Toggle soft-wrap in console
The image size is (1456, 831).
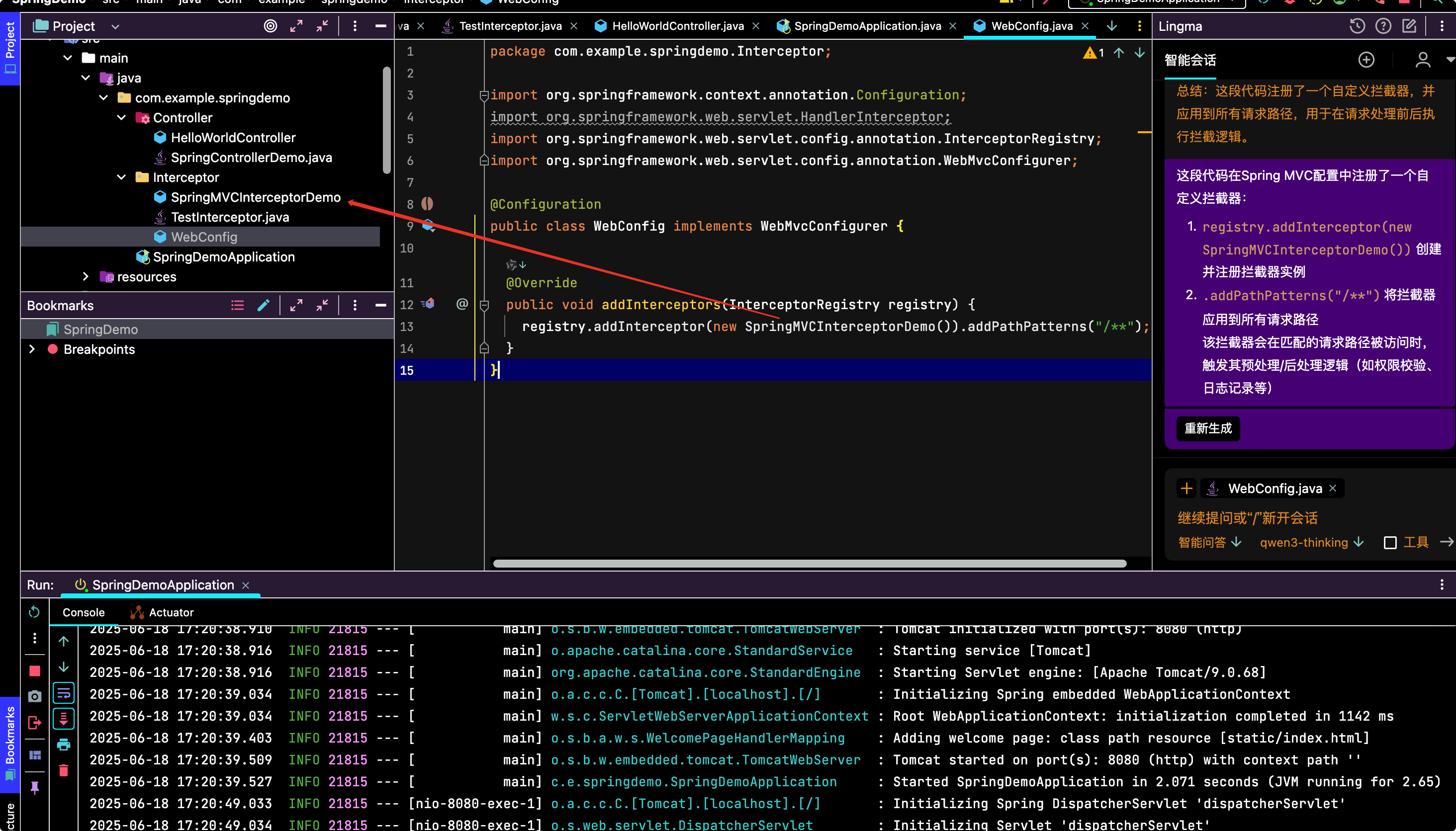tap(63, 693)
